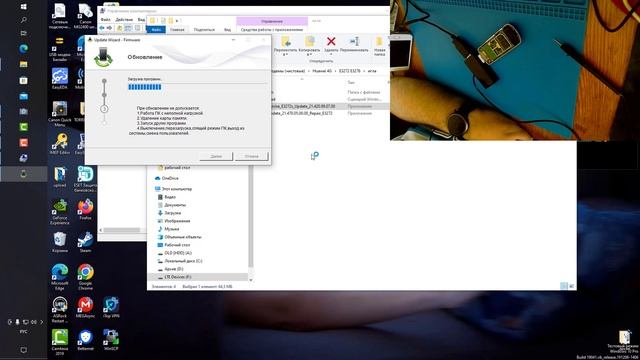Open Средства работы с приложениями tab
The image size is (640, 360).
coord(272,30)
